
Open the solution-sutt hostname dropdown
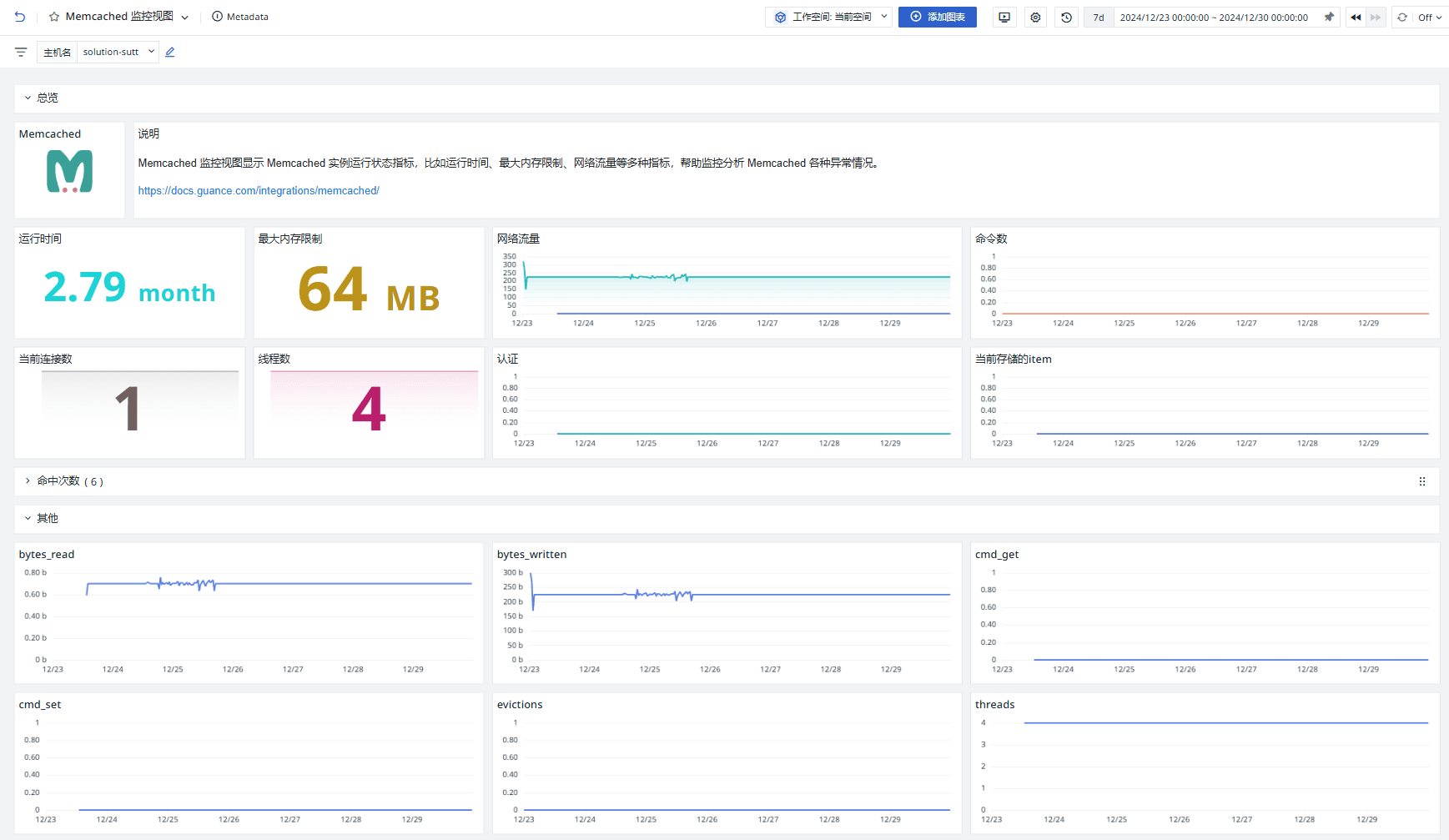click(118, 52)
